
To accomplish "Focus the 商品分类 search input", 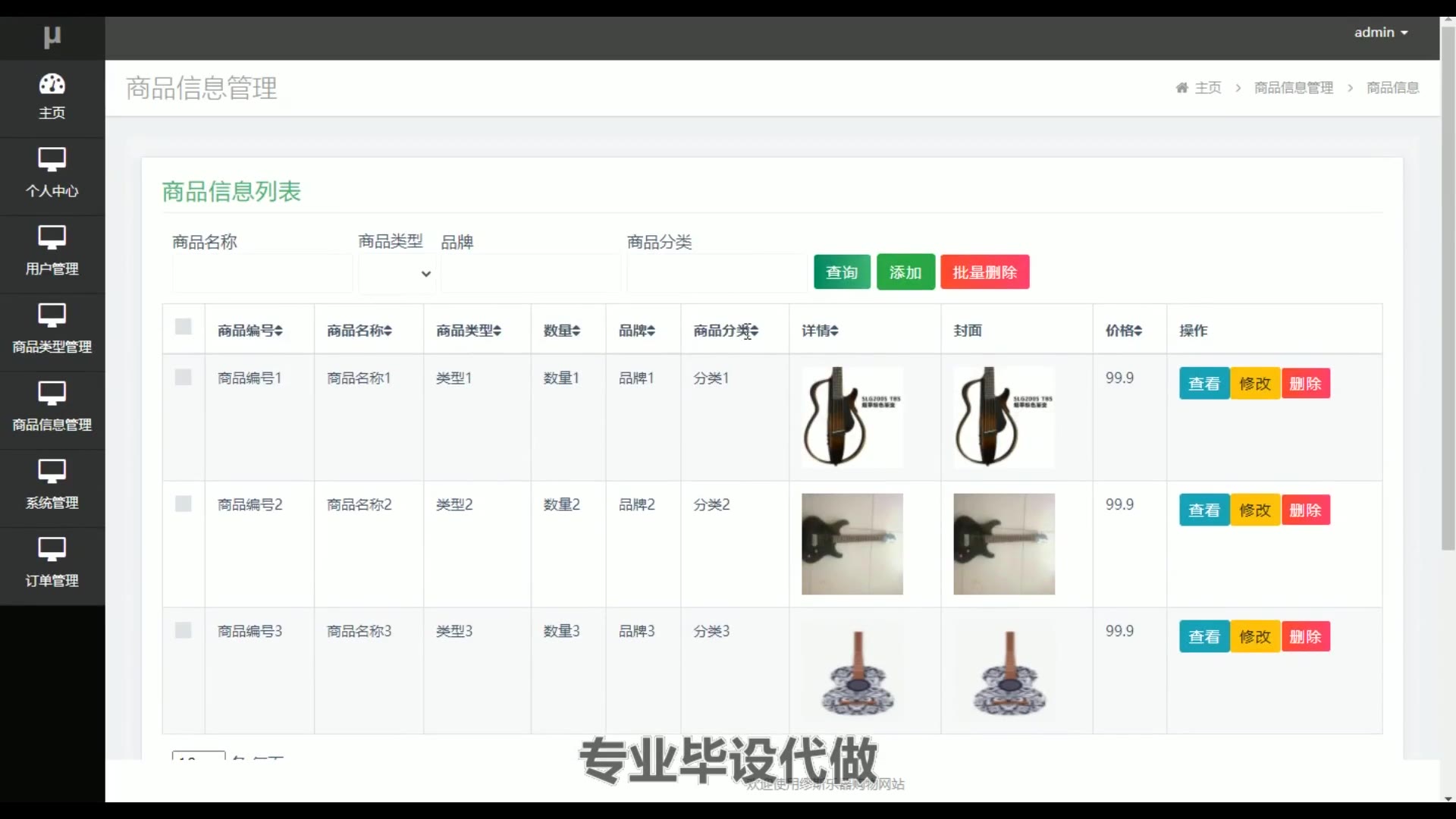I will click(x=717, y=274).
